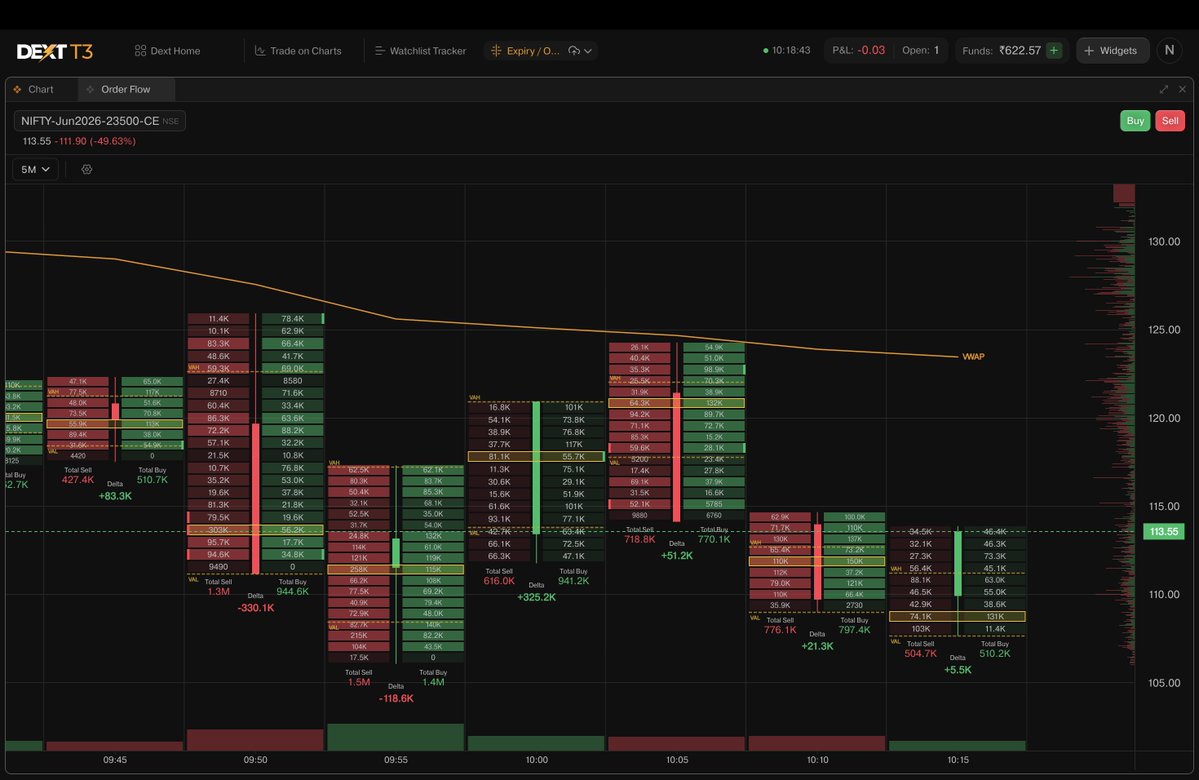
Task: Click the P&L -0.03 indicator
Action: point(859,50)
